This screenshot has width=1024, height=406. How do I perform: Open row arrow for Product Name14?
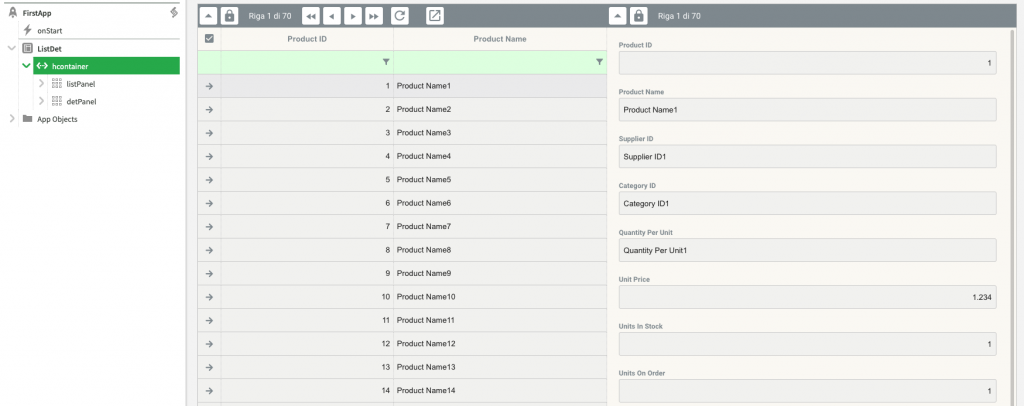pyautogui.click(x=209, y=391)
